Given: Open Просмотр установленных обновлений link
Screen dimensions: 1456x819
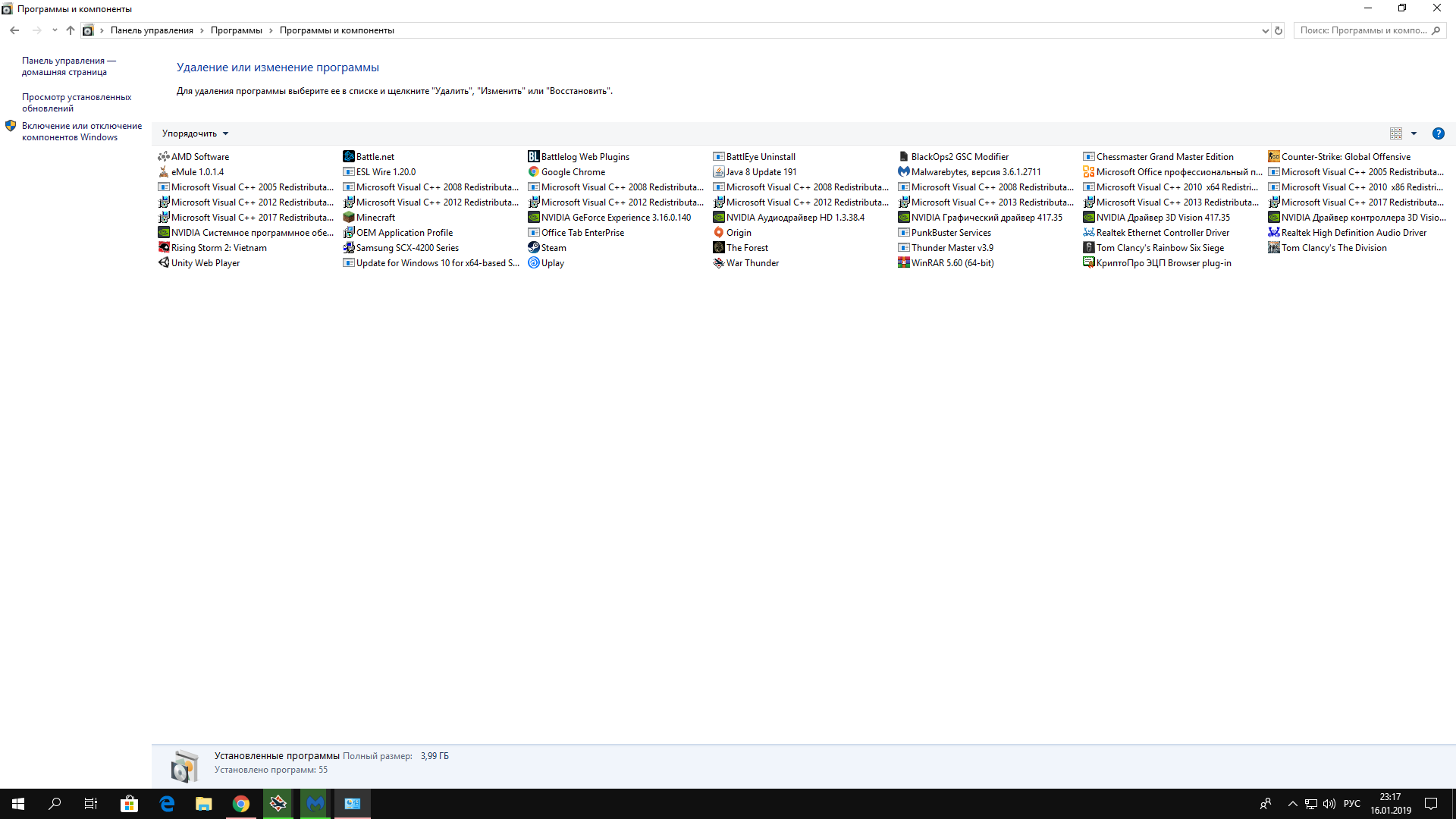Looking at the screenshot, I should 77,102.
